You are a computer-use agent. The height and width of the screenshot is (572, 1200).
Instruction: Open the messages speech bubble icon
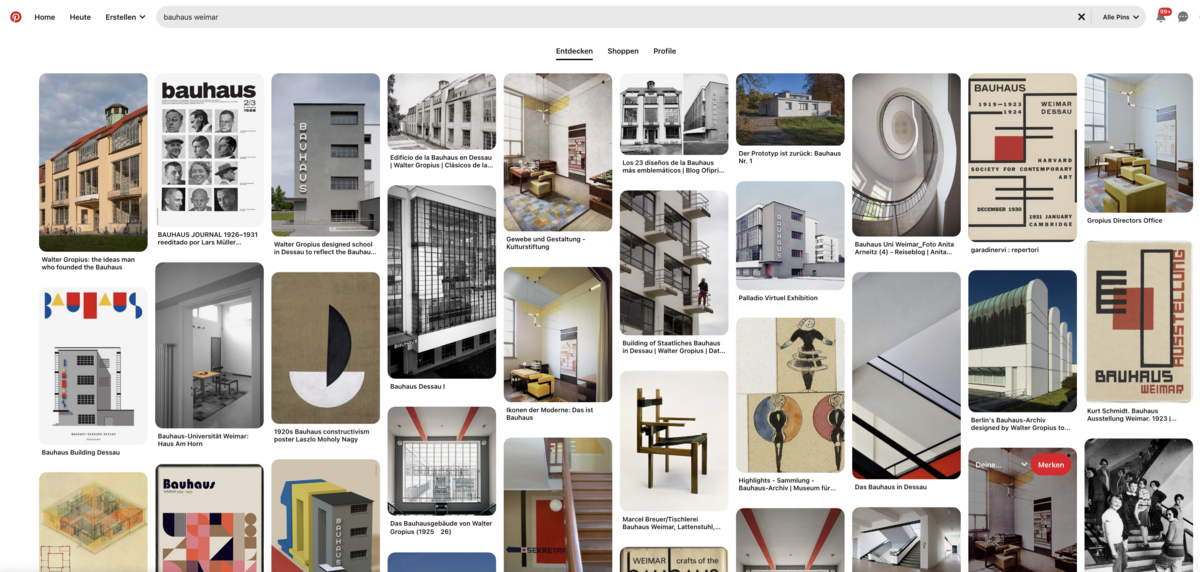[1183, 17]
